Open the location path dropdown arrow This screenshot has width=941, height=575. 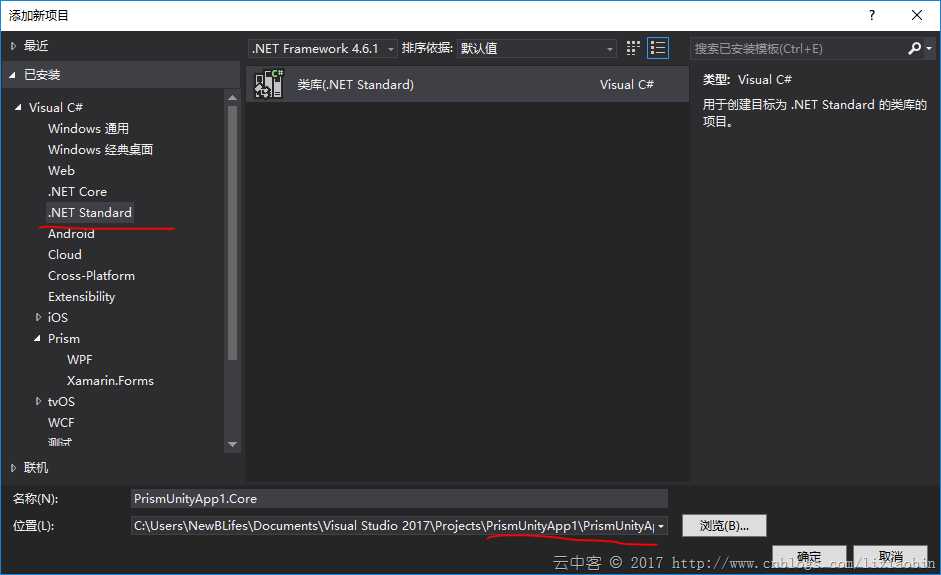661,526
